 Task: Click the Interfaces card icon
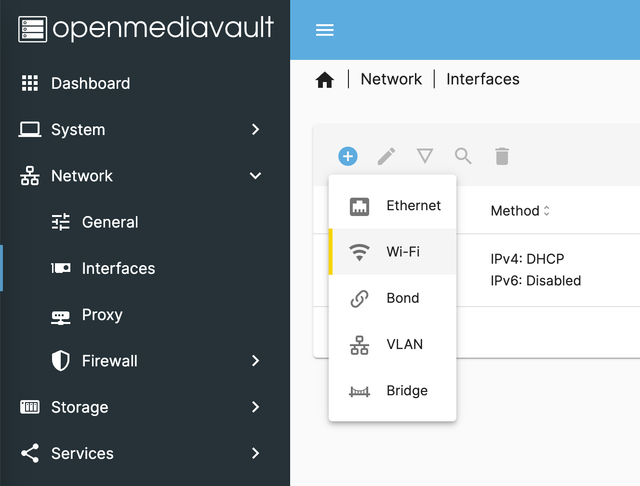(61, 268)
